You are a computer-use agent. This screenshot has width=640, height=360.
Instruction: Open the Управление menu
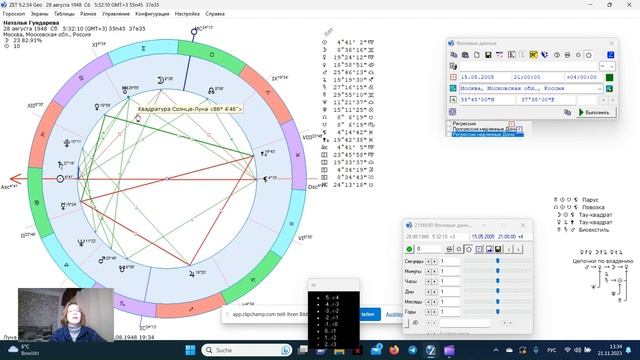tap(116, 14)
